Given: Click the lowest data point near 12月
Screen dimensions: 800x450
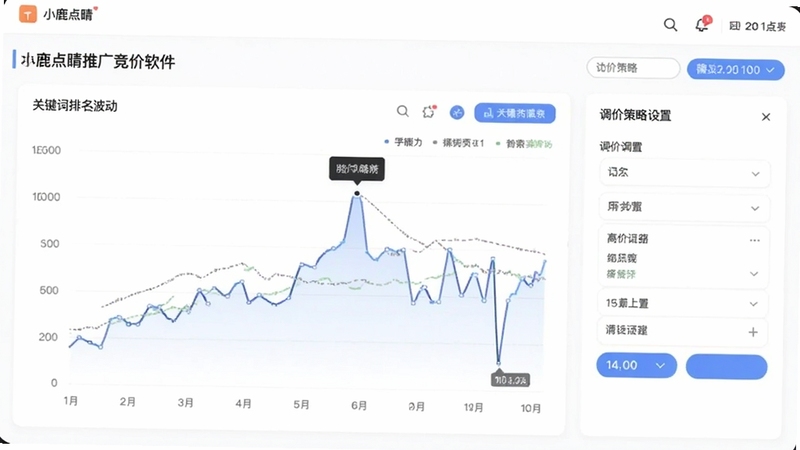Looking at the screenshot, I should [x=498, y=363].
